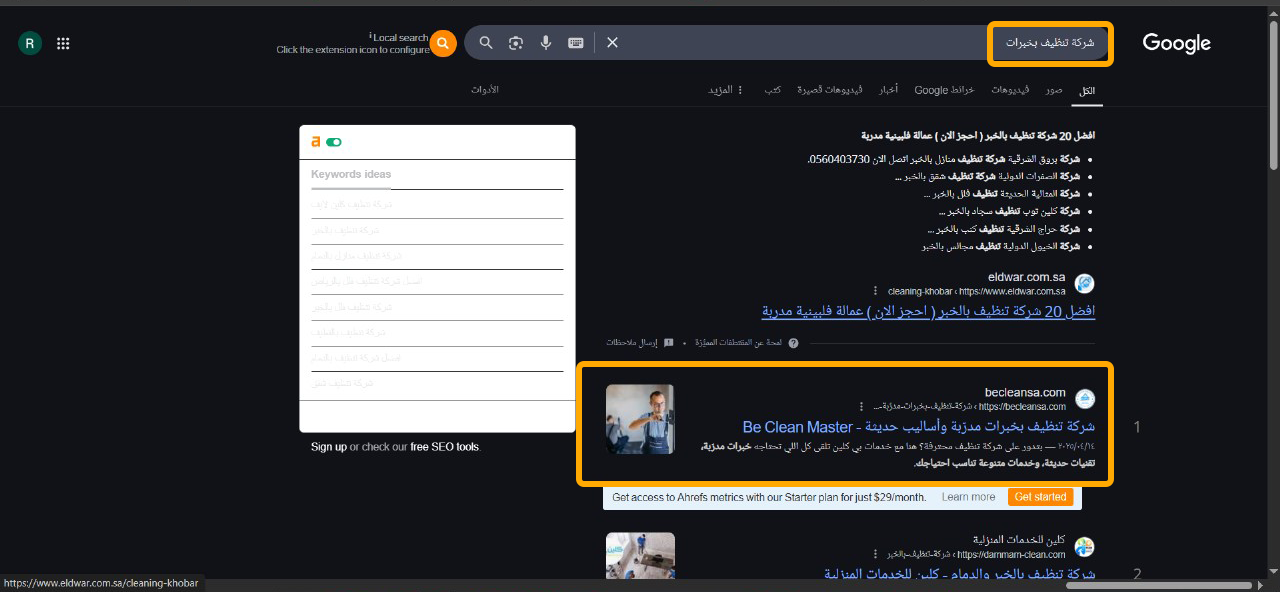Open the free SEO tools link
This screenshot has height=592, width=1280.
coord(445,447)
